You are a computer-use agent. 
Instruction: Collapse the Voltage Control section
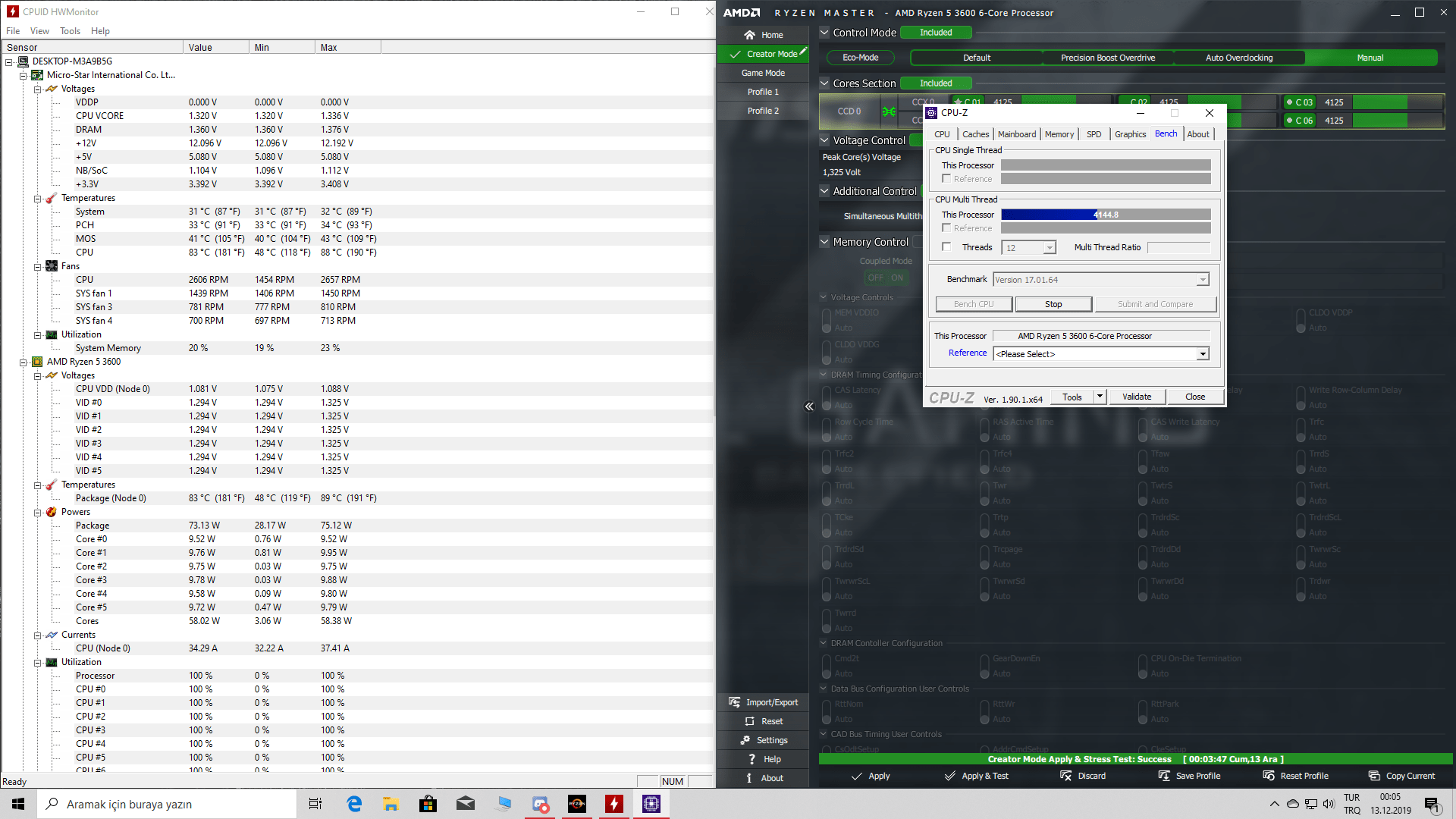(x=824, y=140)
